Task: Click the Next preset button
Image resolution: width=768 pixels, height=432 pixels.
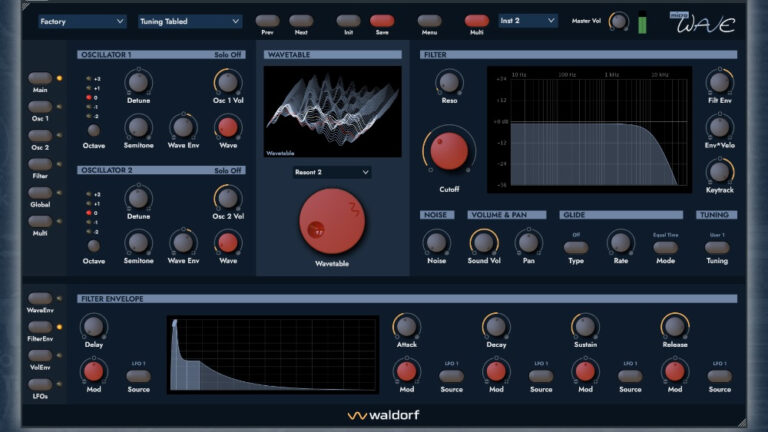Action: coord(301,21)
